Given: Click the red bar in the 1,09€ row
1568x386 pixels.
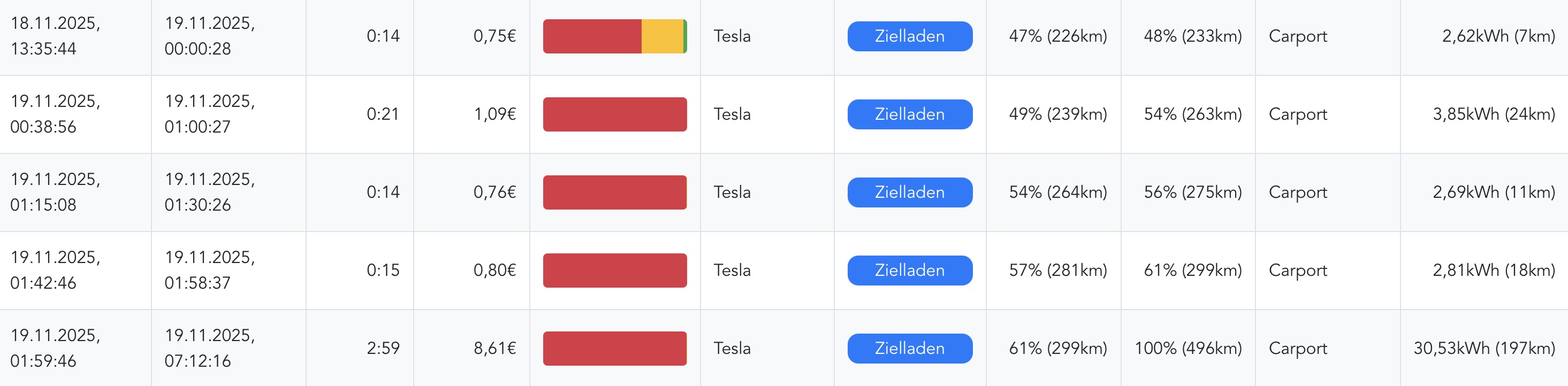Looking at the screenshot, I should [x=615, y=114].
